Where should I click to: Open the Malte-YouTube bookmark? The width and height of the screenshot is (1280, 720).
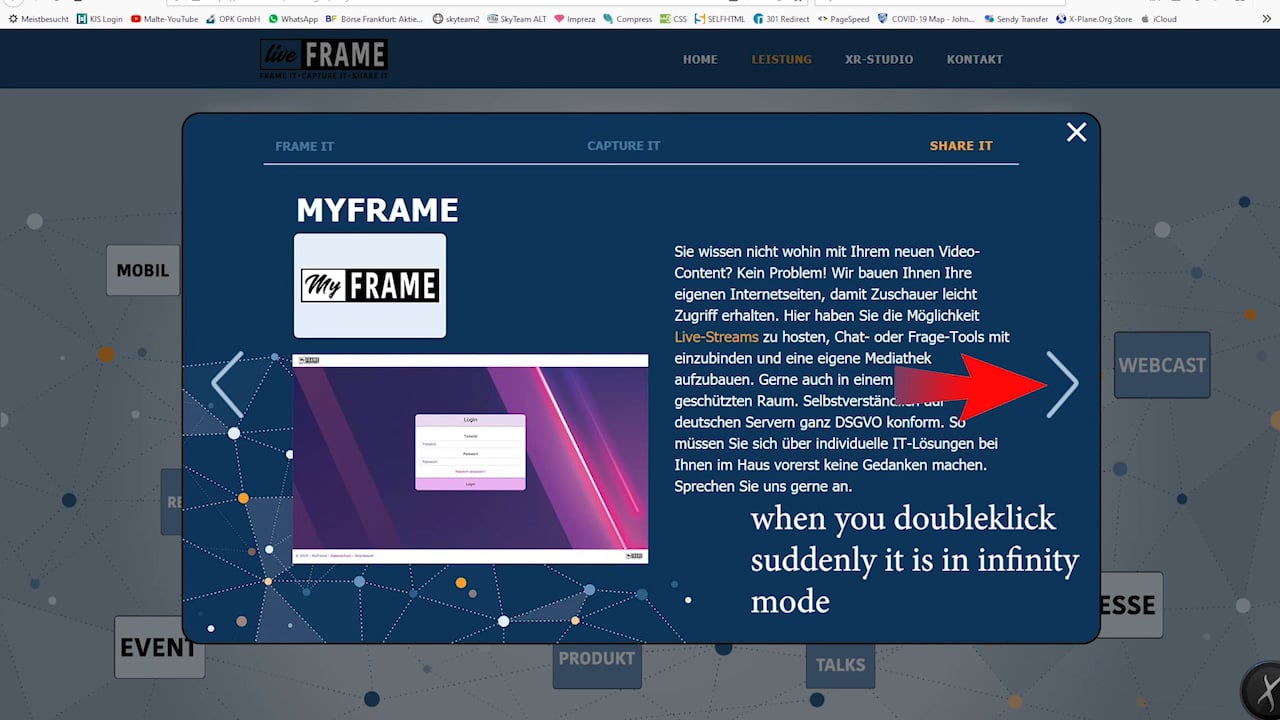click(164, 19)
